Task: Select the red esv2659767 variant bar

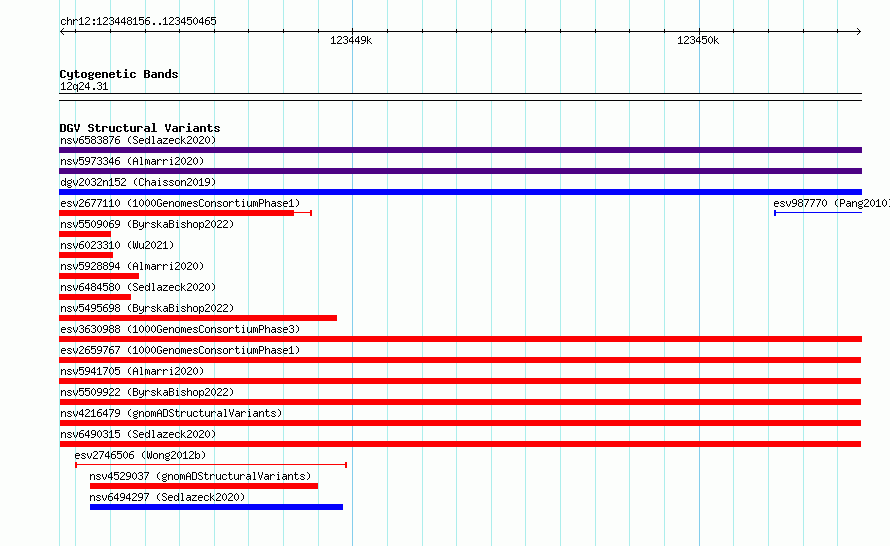Action: pos(460,360)
